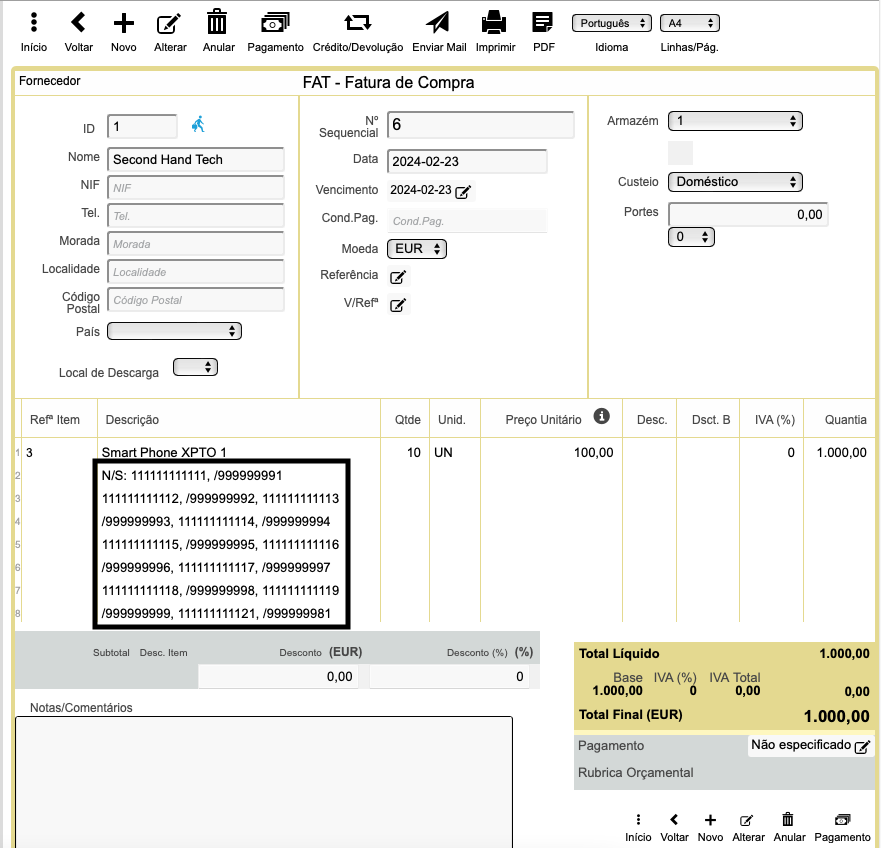The height and width of the screenshot is (848, 881).
Task: Click the supplier lookup person icon next to ID
Action: pyautogui.click(x=198, y=124)
